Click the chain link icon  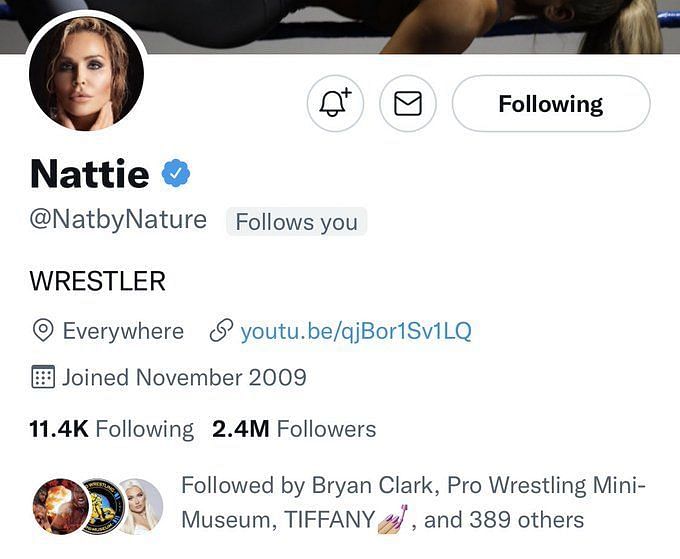(221, 331)
